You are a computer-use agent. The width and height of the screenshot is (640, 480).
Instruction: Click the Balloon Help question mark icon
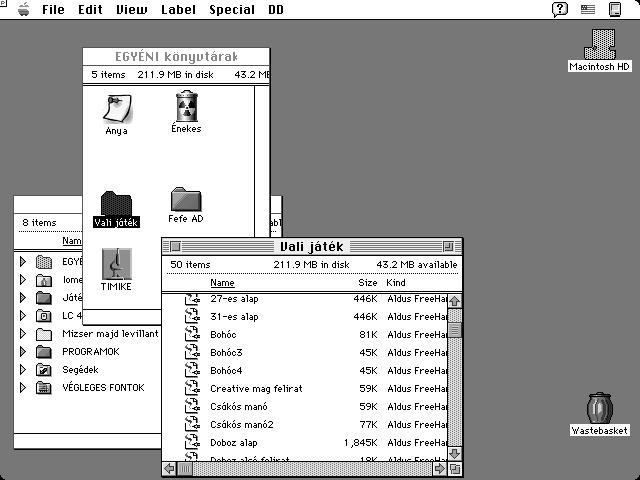[560, 9]
